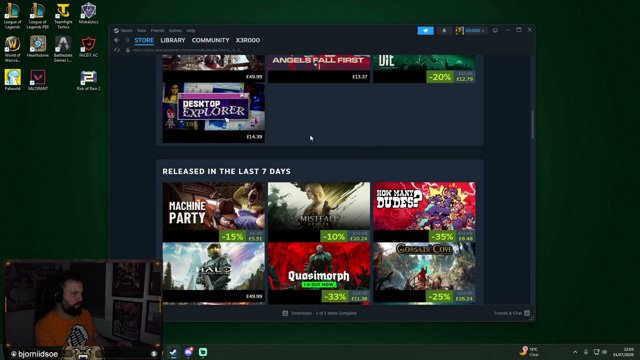The image size is (640, 360).
Task: Select Battlestate Games Launcher icon
Action: [63, 49]
